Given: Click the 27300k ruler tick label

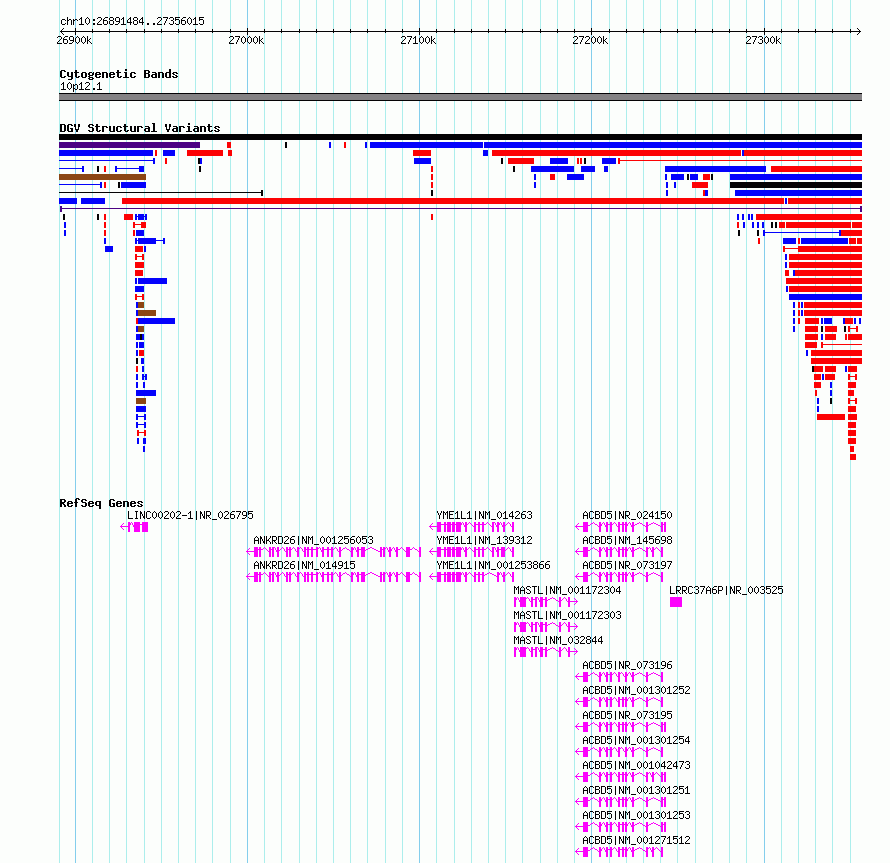Looking at the screenshot, I should point(763,40).
